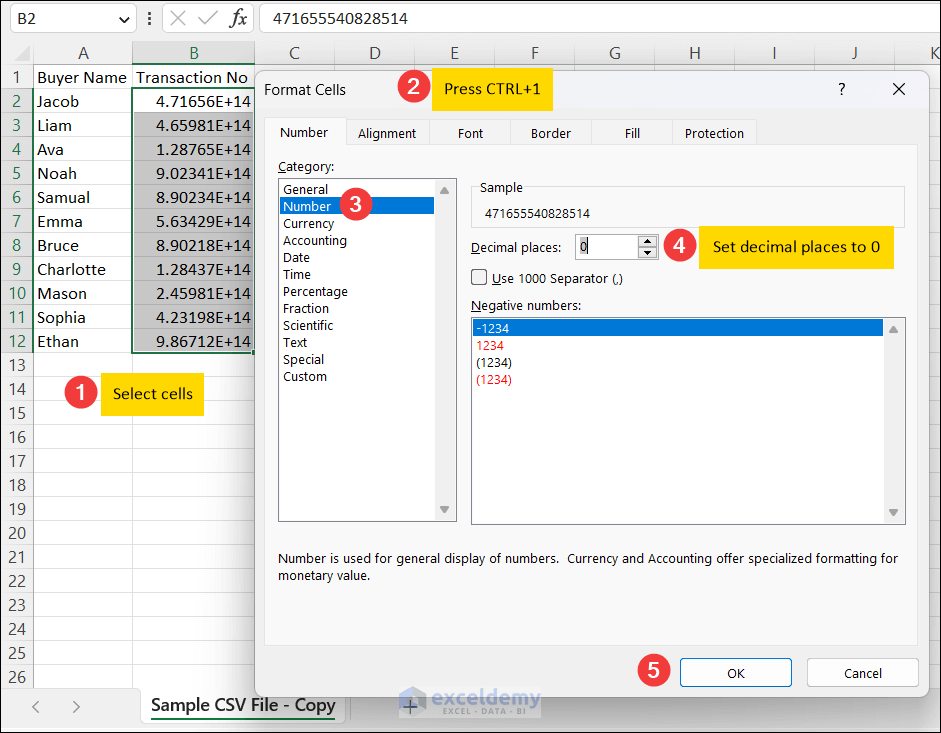Select the Protection tab

(714, 132)
